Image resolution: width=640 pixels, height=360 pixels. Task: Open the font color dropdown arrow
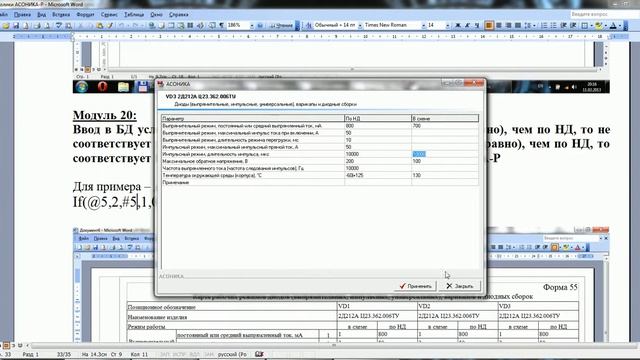point(620,26)
